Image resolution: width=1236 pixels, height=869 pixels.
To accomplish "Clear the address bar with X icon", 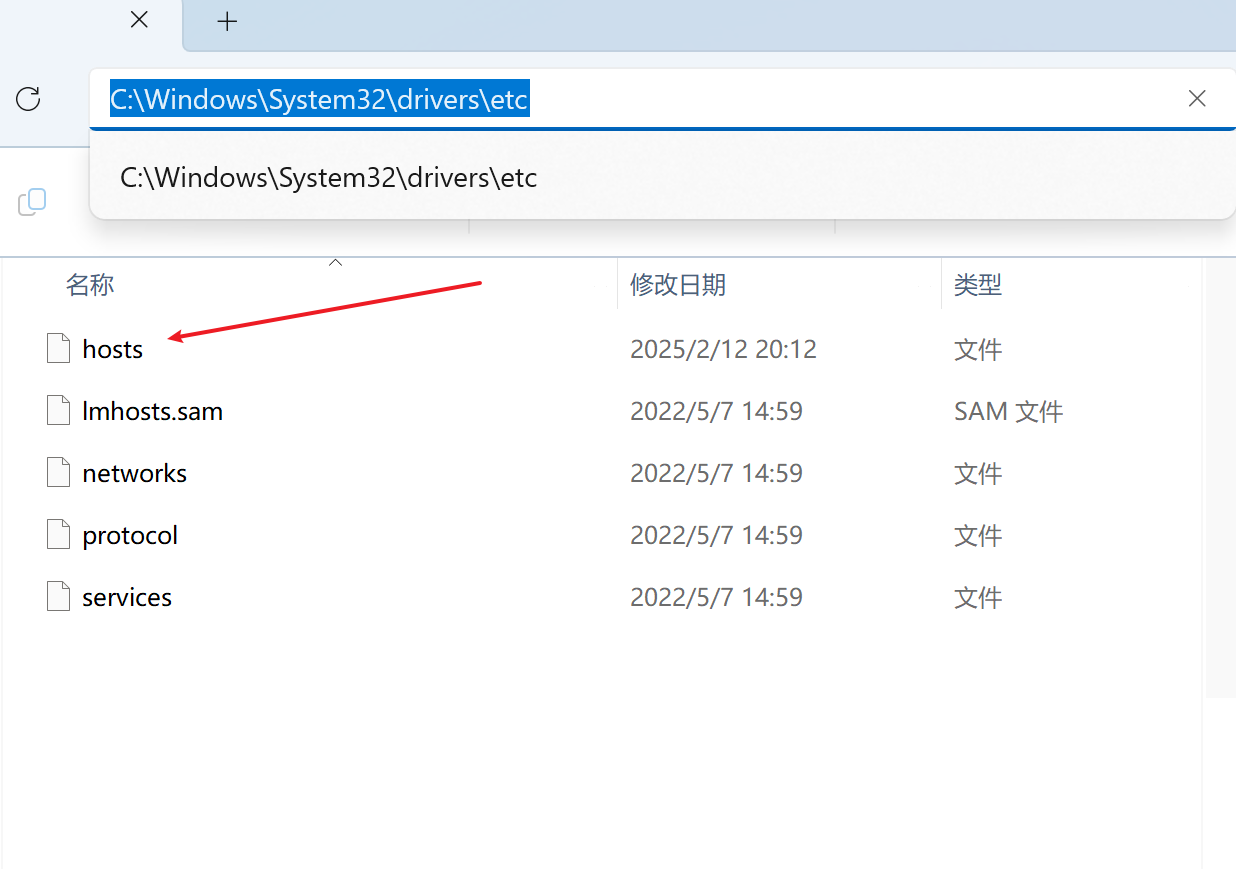I will (x=1196, y=98).
